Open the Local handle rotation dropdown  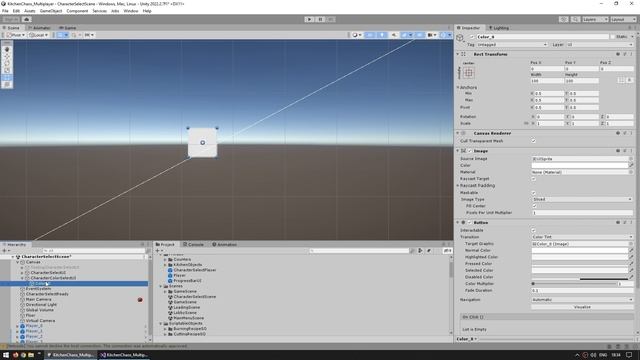pyautogui.click(x=38, y=35)
